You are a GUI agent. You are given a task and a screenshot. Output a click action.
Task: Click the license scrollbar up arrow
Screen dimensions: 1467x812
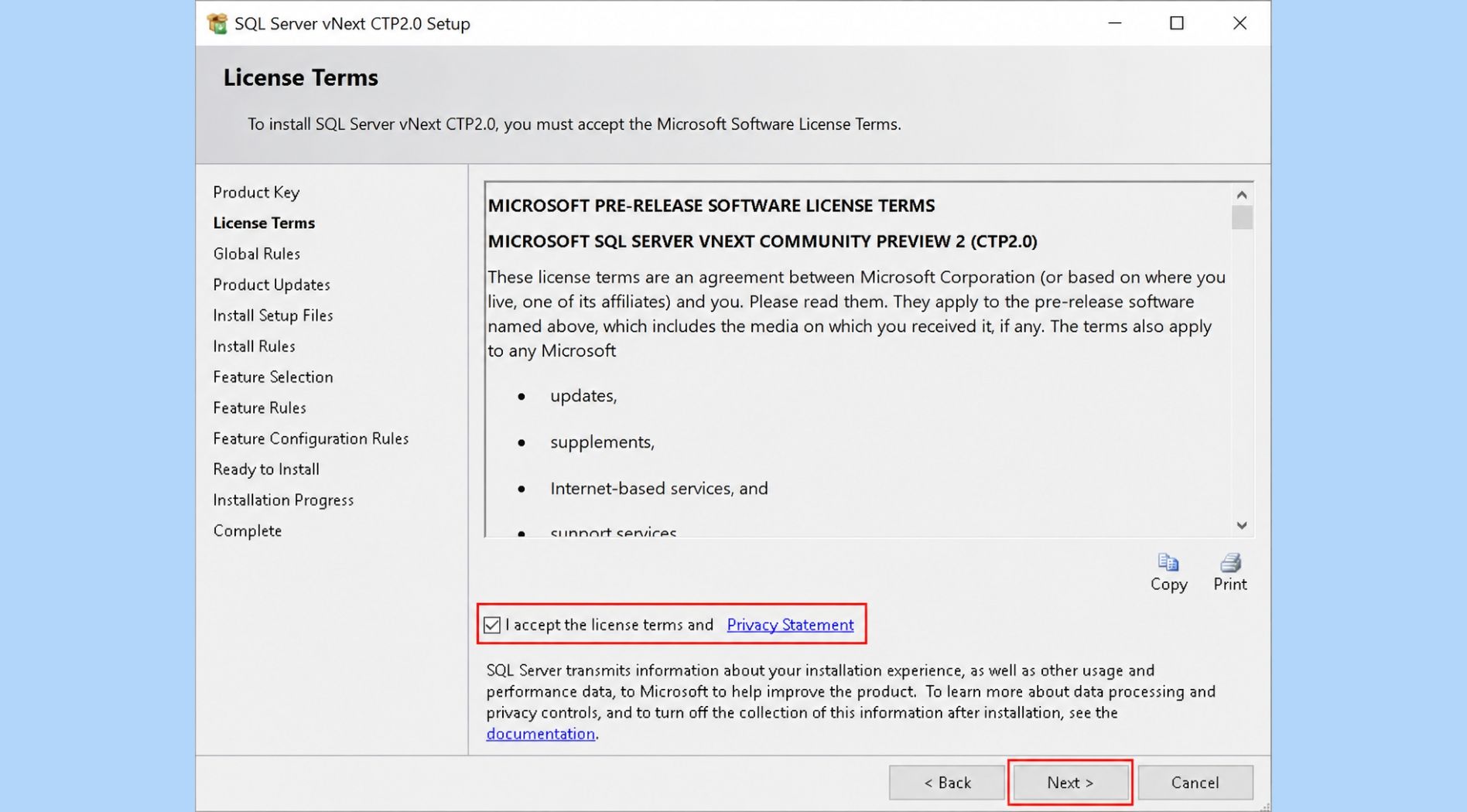(1242, 195)
